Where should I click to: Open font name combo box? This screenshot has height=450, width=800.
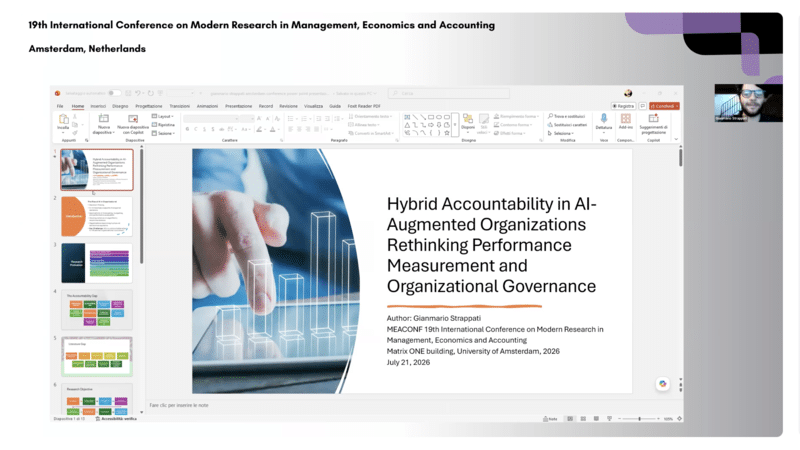211,118
